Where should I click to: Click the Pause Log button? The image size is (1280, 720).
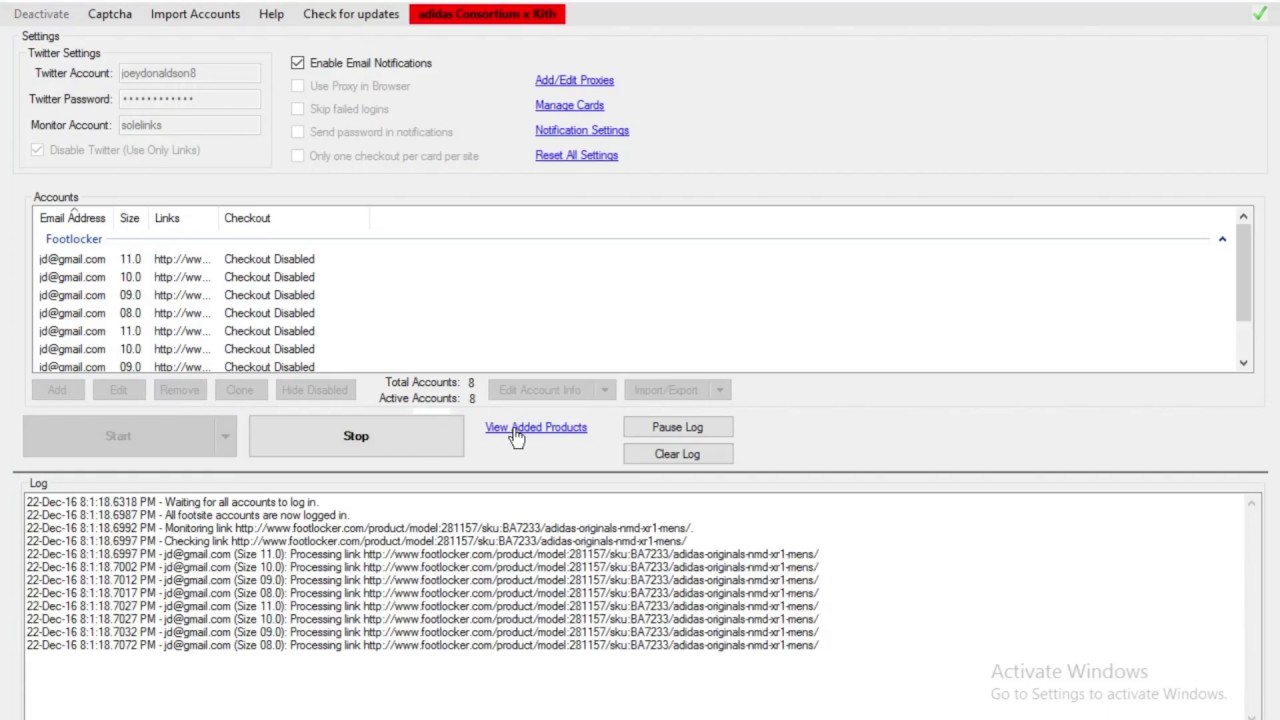(x=678, y=427)
